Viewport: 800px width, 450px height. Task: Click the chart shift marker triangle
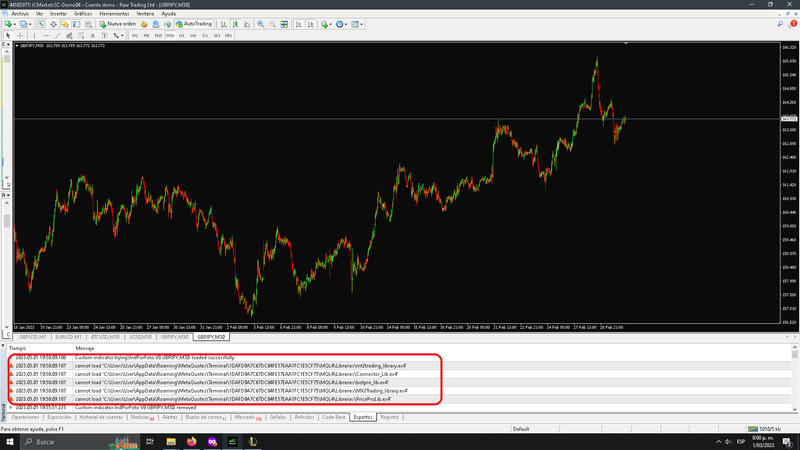pyautogui.click(x=626, y=44)
